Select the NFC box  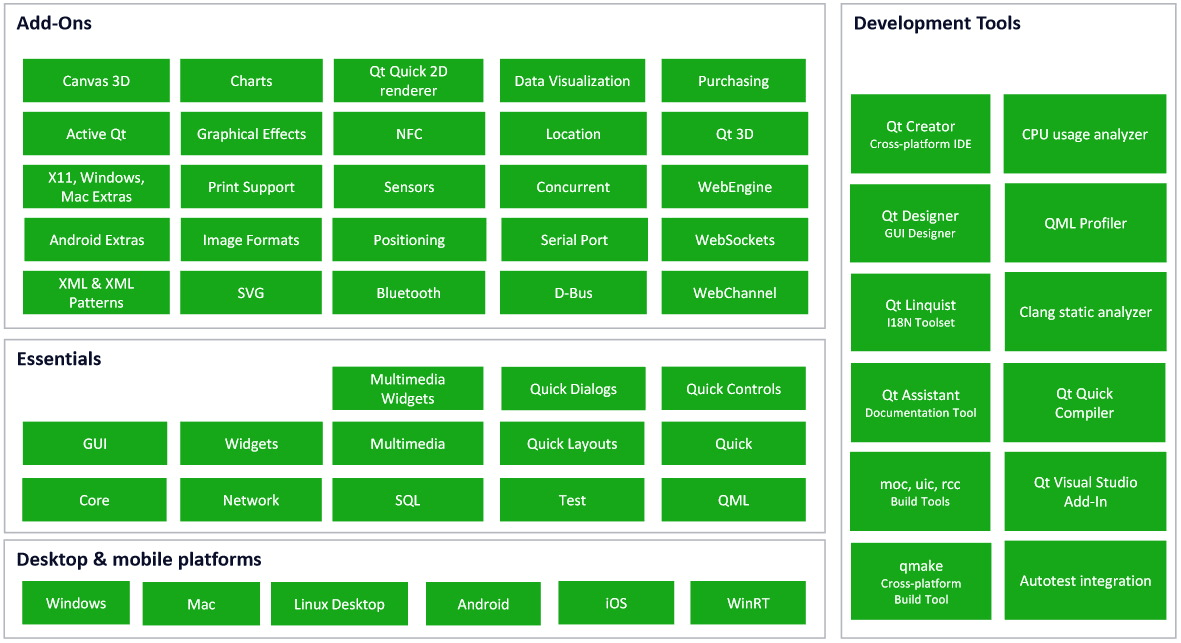click(409, 134)
